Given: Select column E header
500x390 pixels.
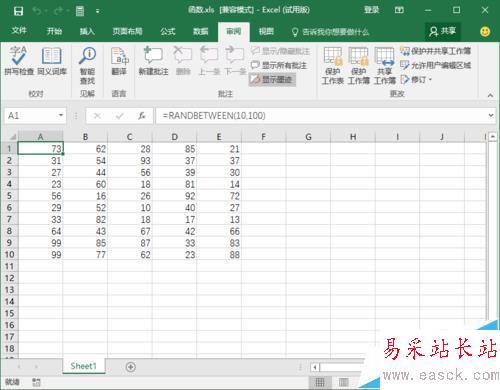Looking at the screenshot, I should (x=219, y=137).
